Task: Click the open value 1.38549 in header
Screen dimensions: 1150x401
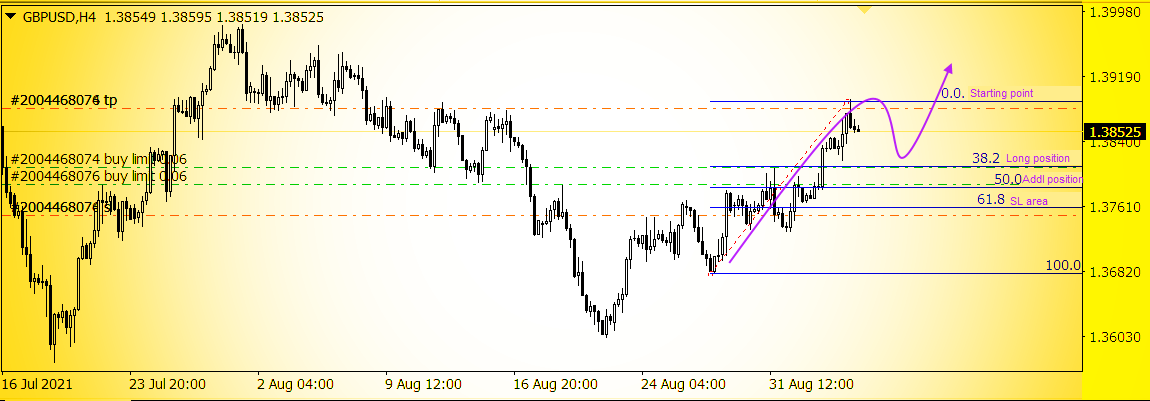Action: 131,17
